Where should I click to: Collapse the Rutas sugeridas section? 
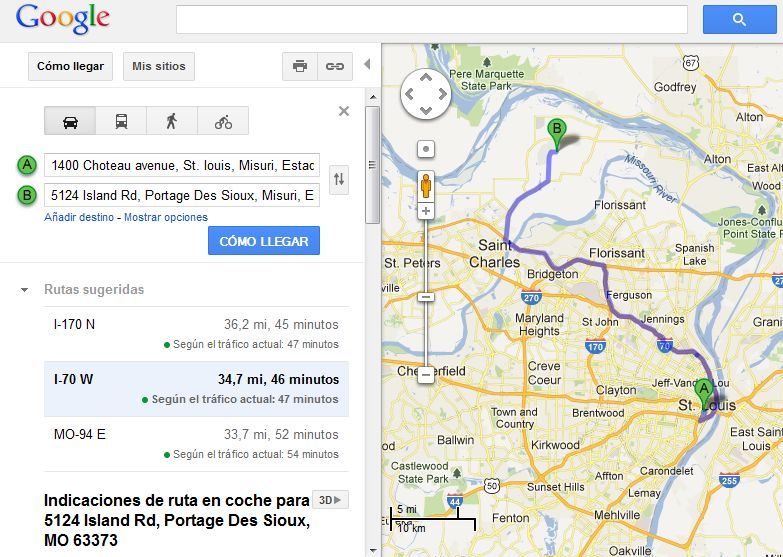24,290
